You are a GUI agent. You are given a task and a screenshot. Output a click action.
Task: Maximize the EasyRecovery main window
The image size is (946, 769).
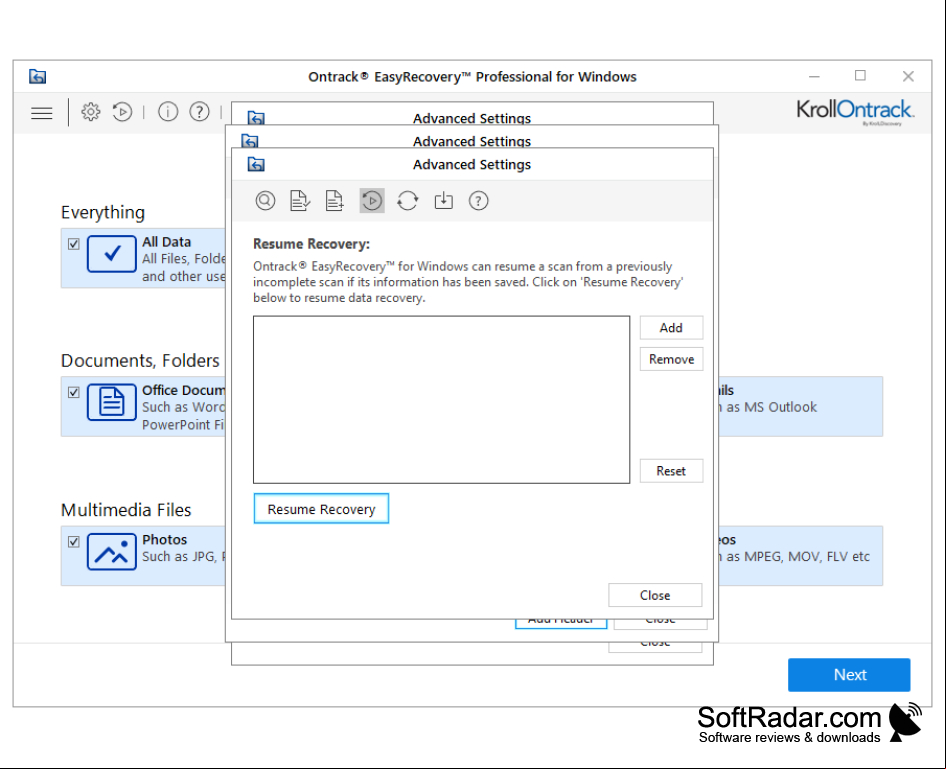point(860,75)
